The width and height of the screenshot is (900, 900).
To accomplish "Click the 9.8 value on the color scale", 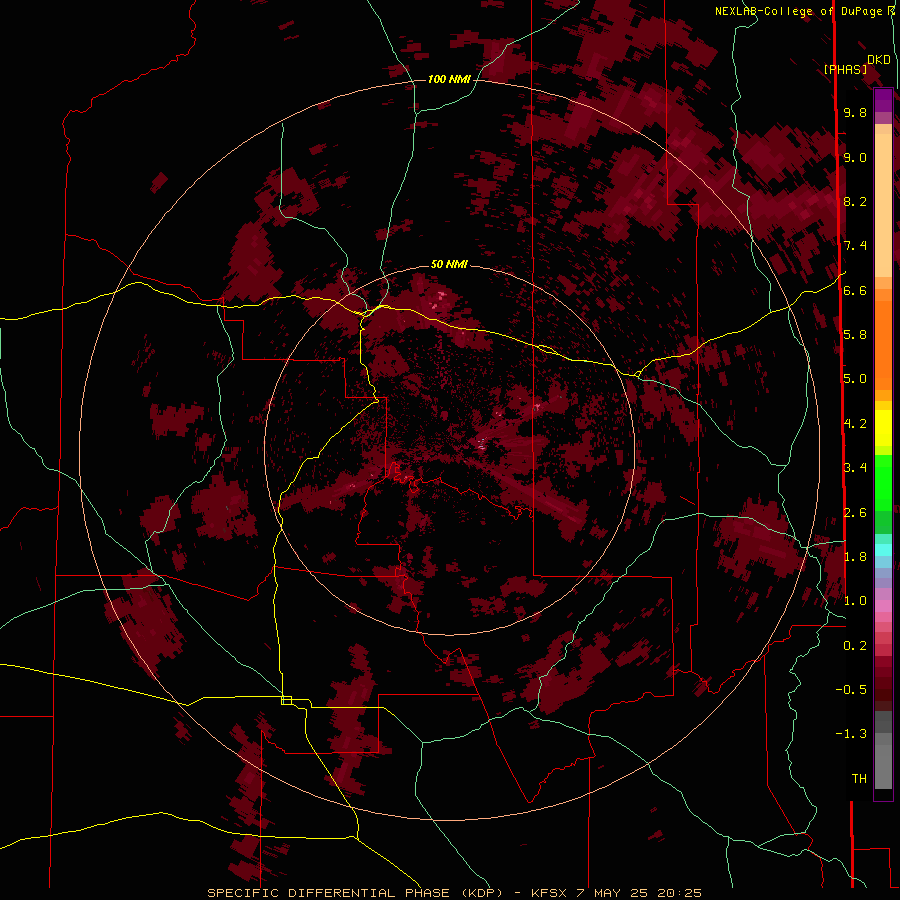I will tap(855, 112).
